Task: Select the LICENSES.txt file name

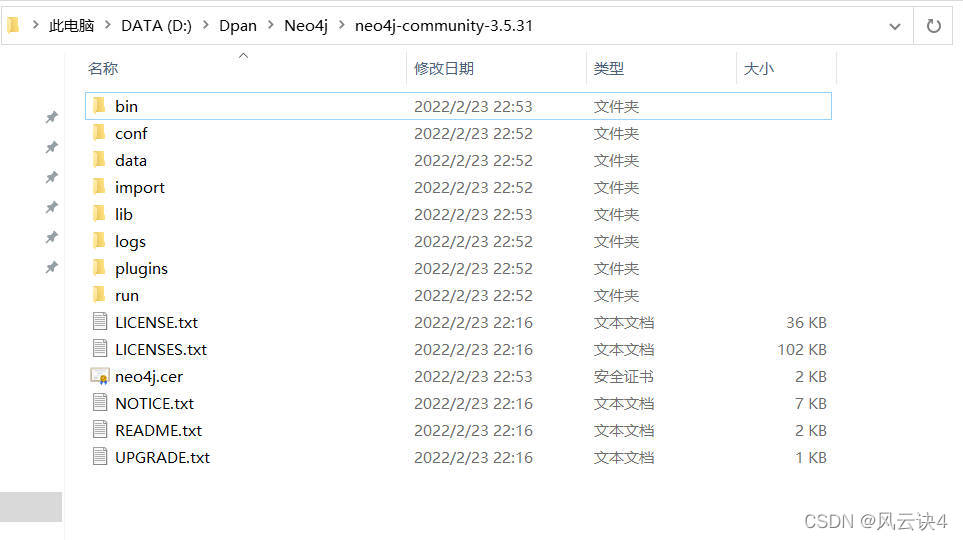Action: (x=161, y=350)
